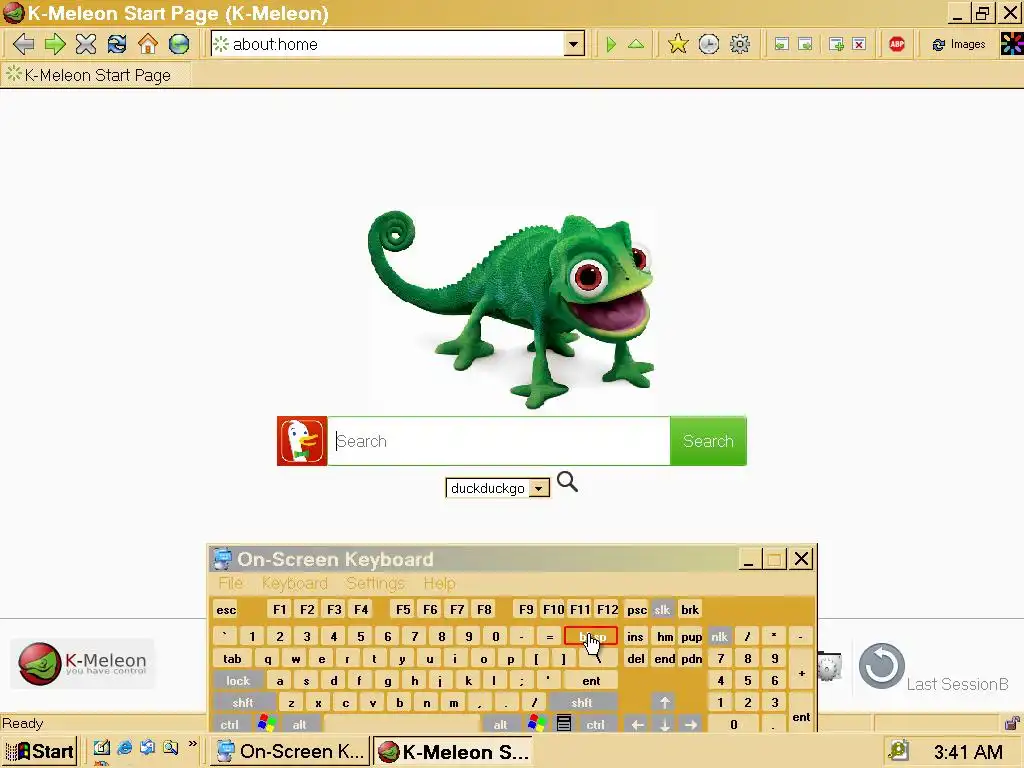Screen dimensions: 1024x768
Task: Launch Internet Explorer from quick launch
Action: 124,748
